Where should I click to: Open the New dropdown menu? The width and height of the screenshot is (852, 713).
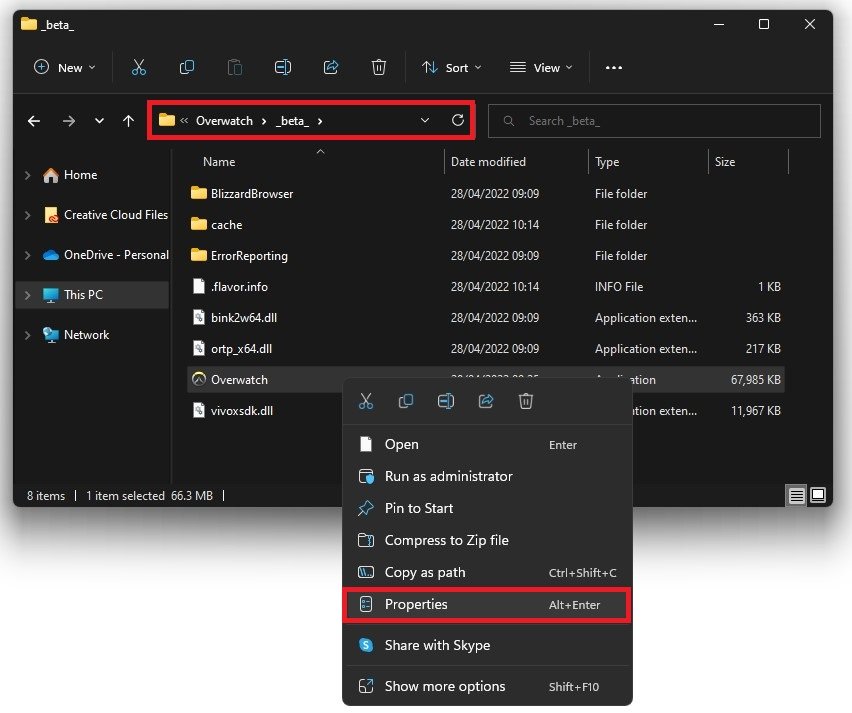point(65,67)
